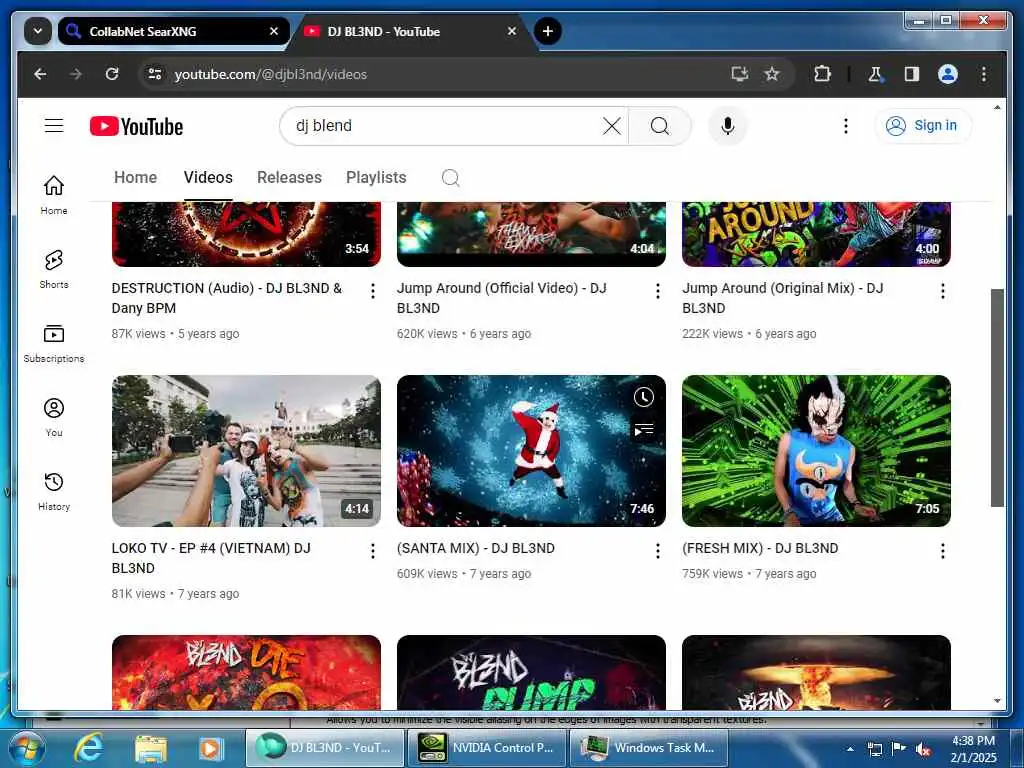The width and height of the screenshot is (1024, 768).
Task: Open options menu for (FRESH MIX) video
Action: coord(942,551)
